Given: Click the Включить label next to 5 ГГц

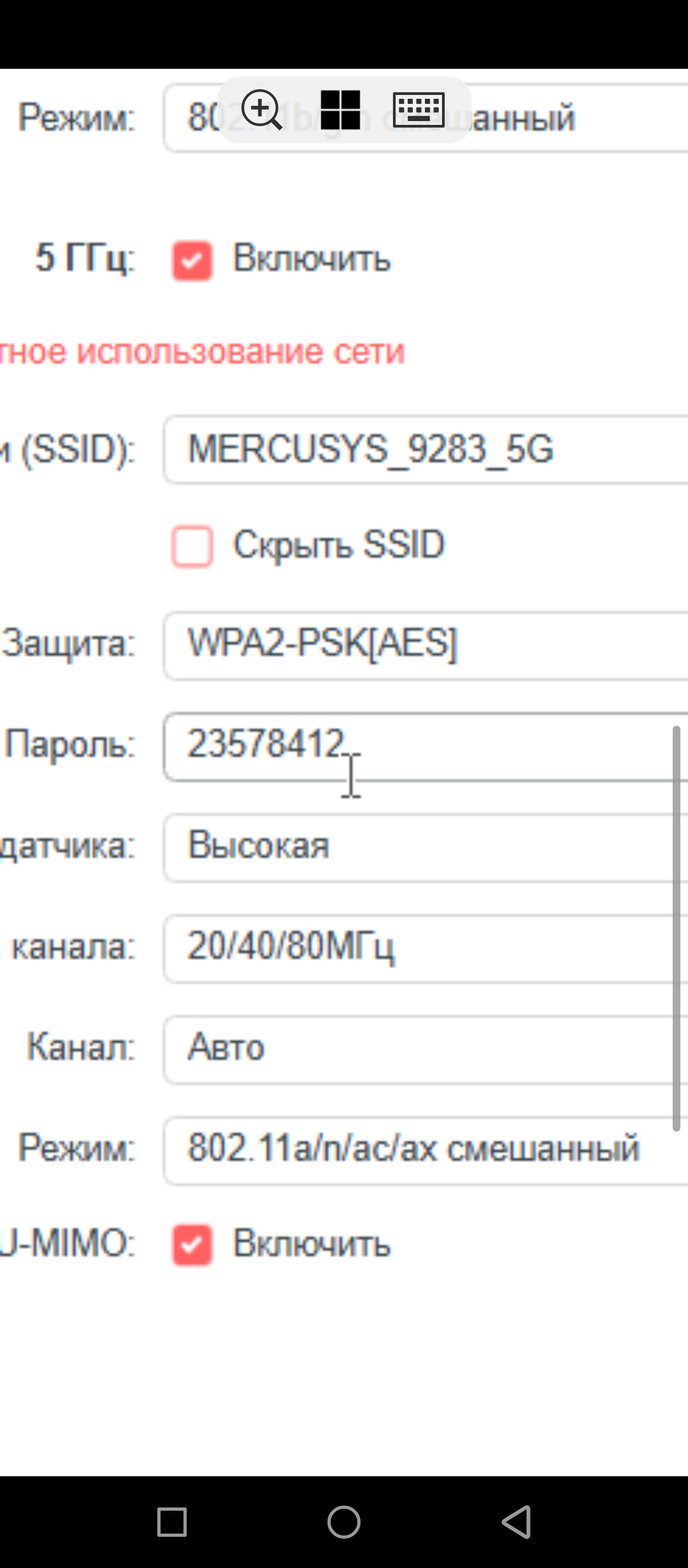Looking at the screenshot, I should point(312,259).
